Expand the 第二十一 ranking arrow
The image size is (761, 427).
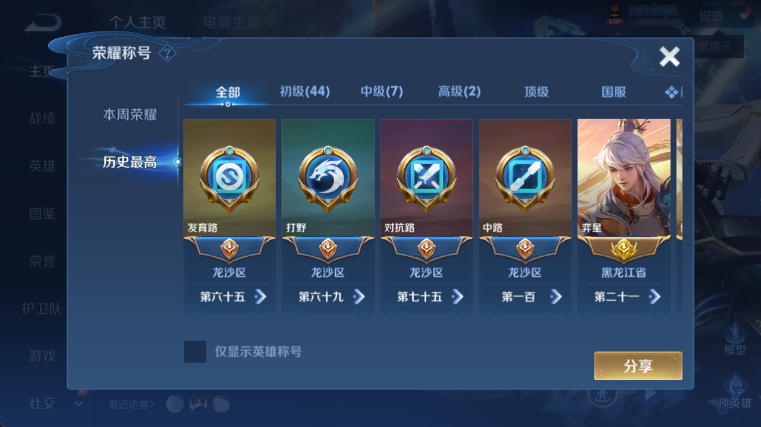(x=654, y=296)
